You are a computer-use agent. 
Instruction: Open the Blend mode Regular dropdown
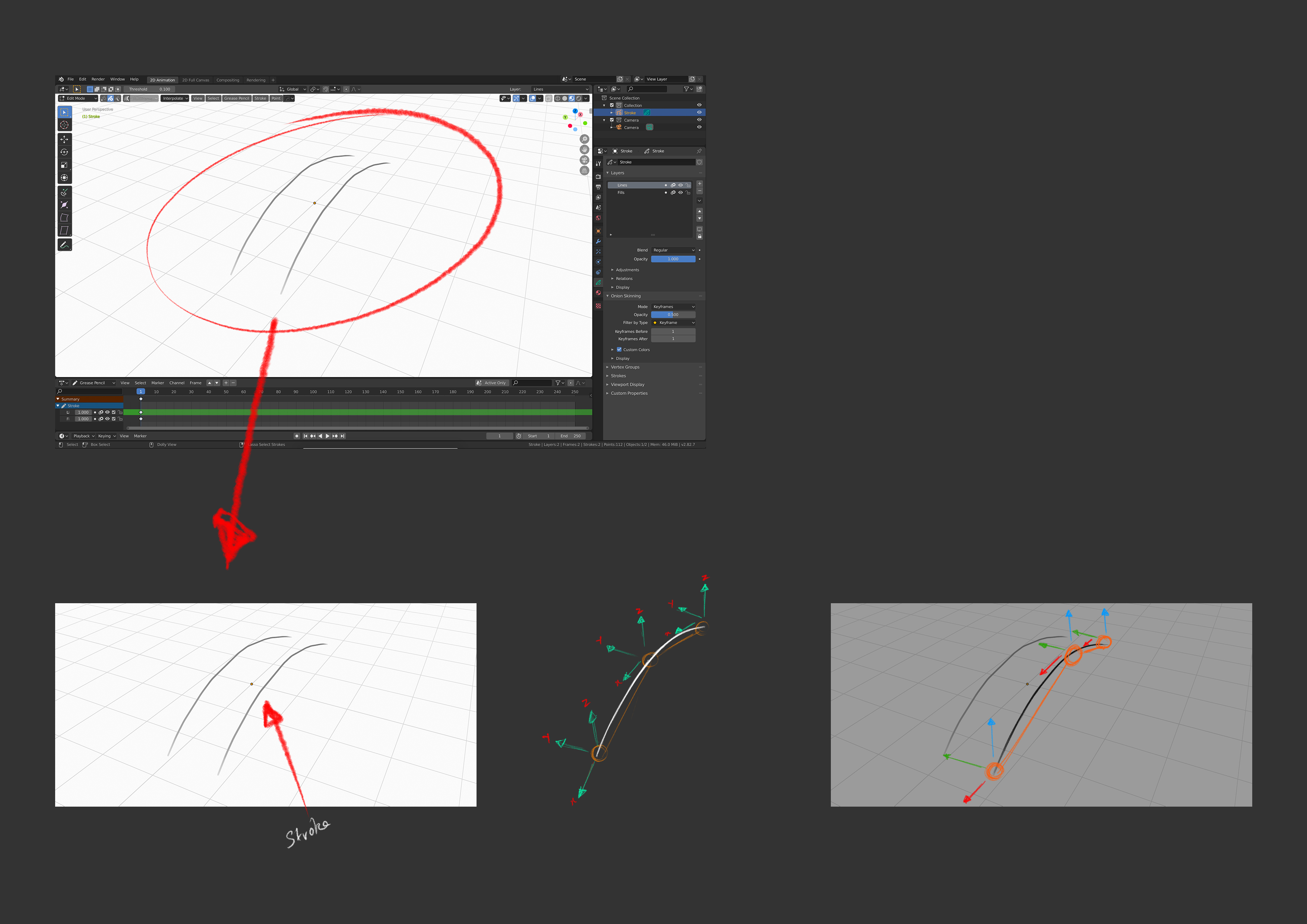673,250
